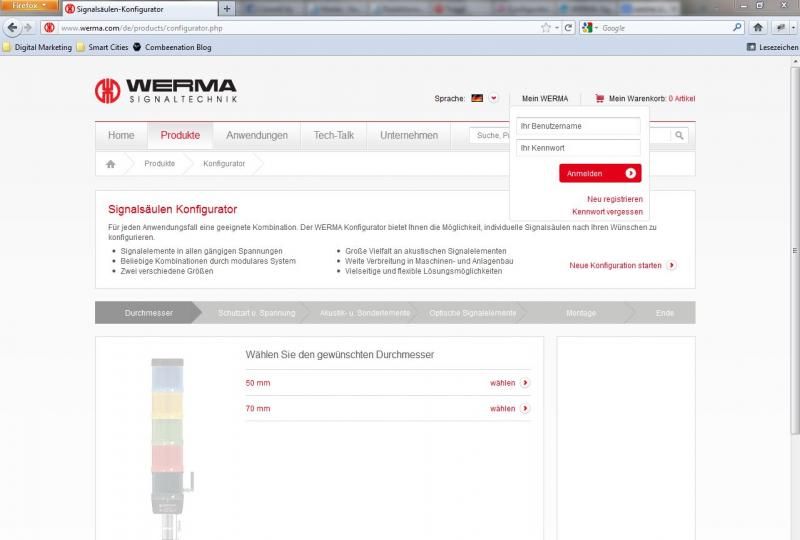Click the Akustik- u. Sonderelemente step

point(365,313)
